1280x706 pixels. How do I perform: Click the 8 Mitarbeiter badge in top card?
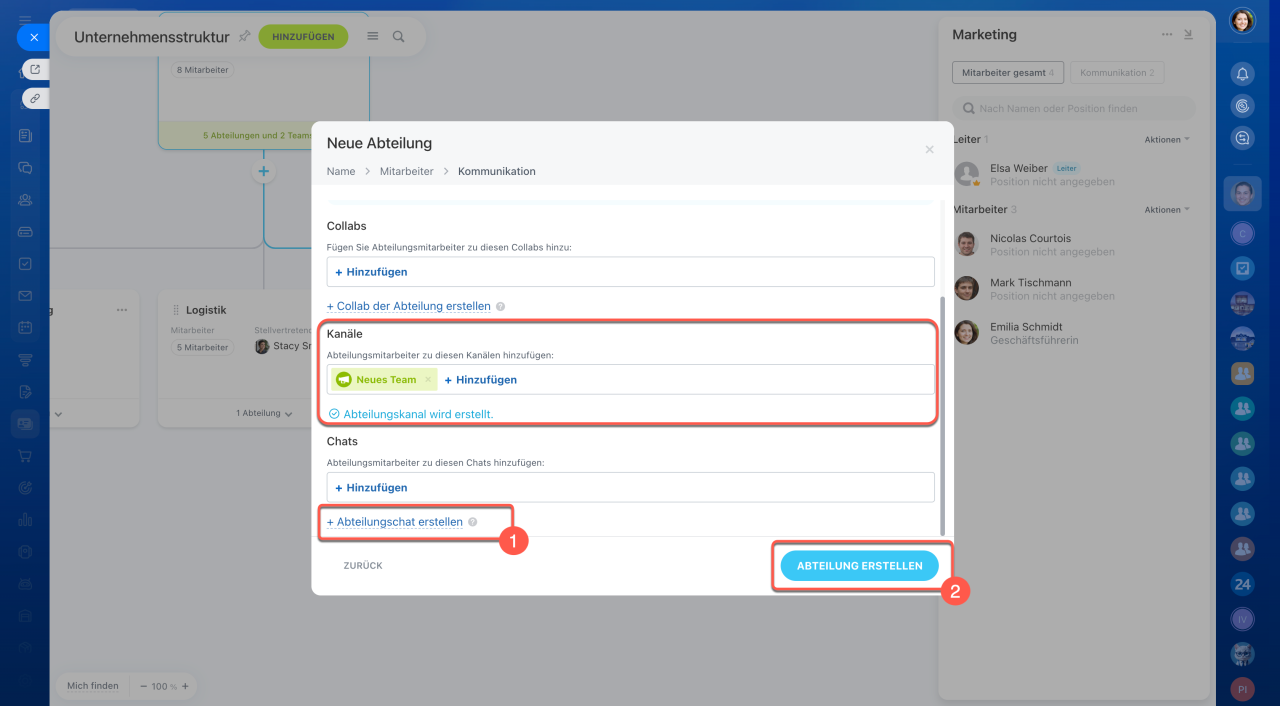203,71
